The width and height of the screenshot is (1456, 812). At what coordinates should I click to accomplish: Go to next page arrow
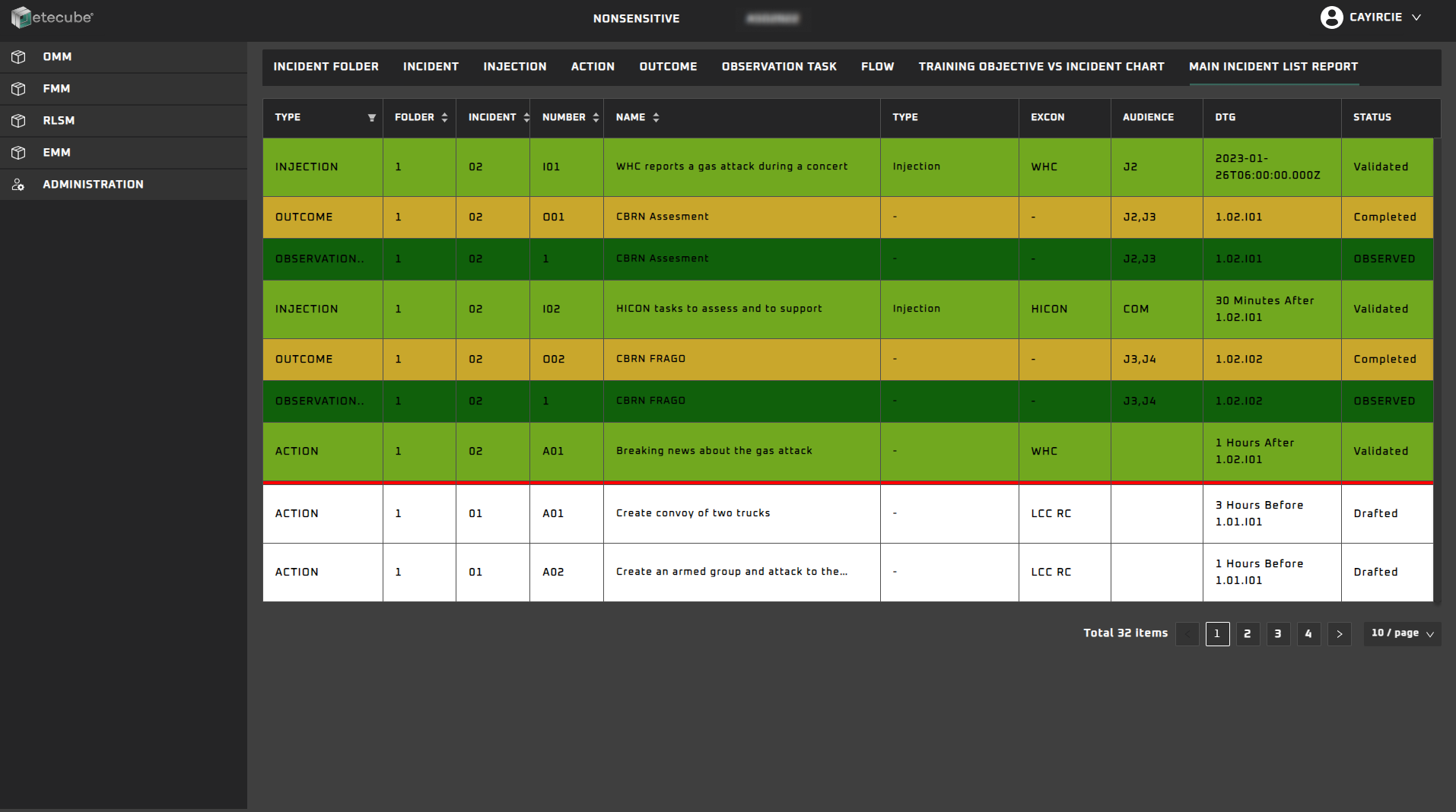1340,634
